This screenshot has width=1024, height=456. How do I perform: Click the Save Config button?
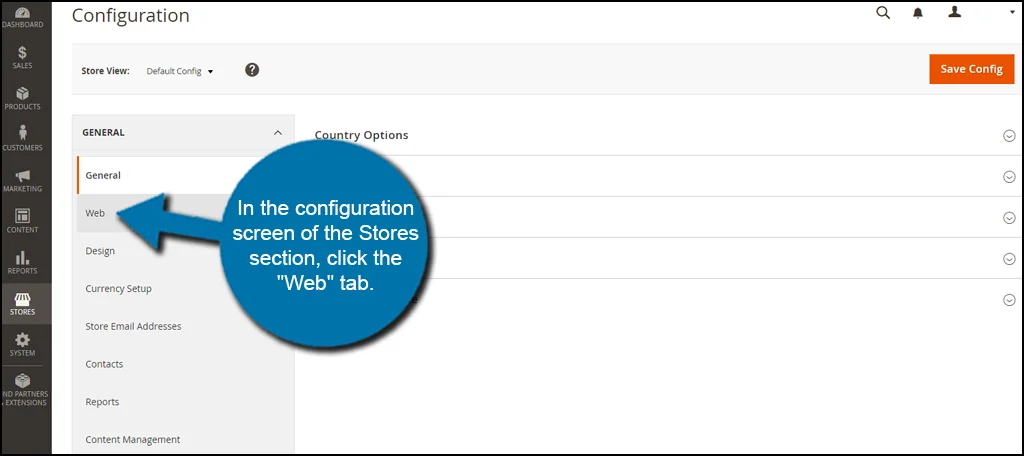(x=971, y=69)
